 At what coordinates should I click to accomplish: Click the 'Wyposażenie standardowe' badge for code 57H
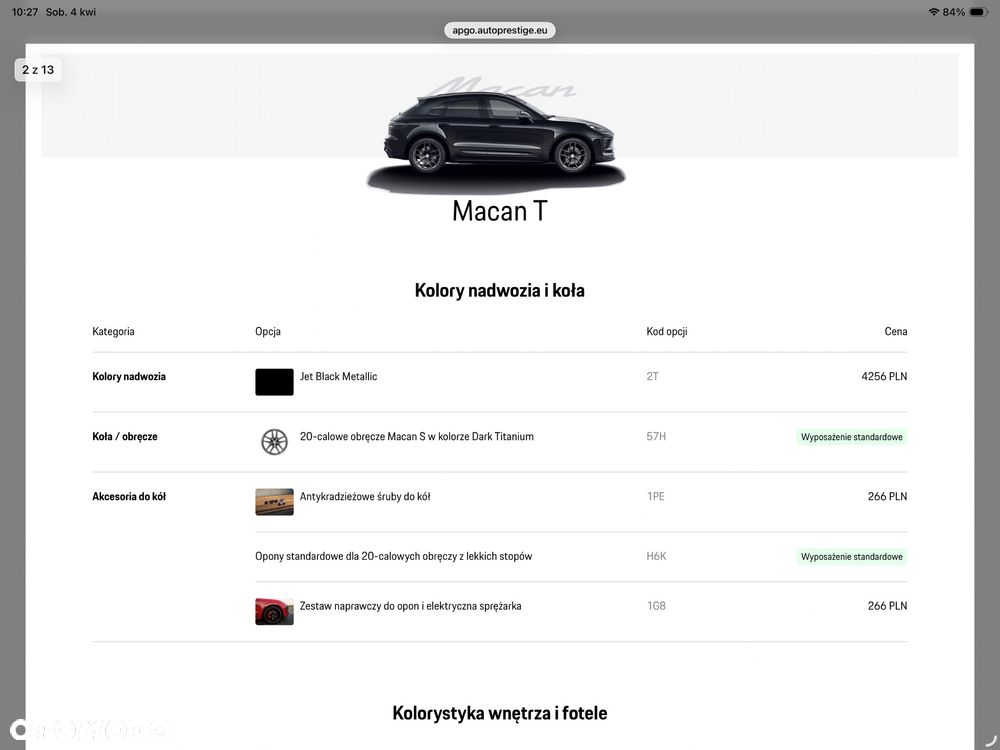pyautogui.click(x=851, y=437)
